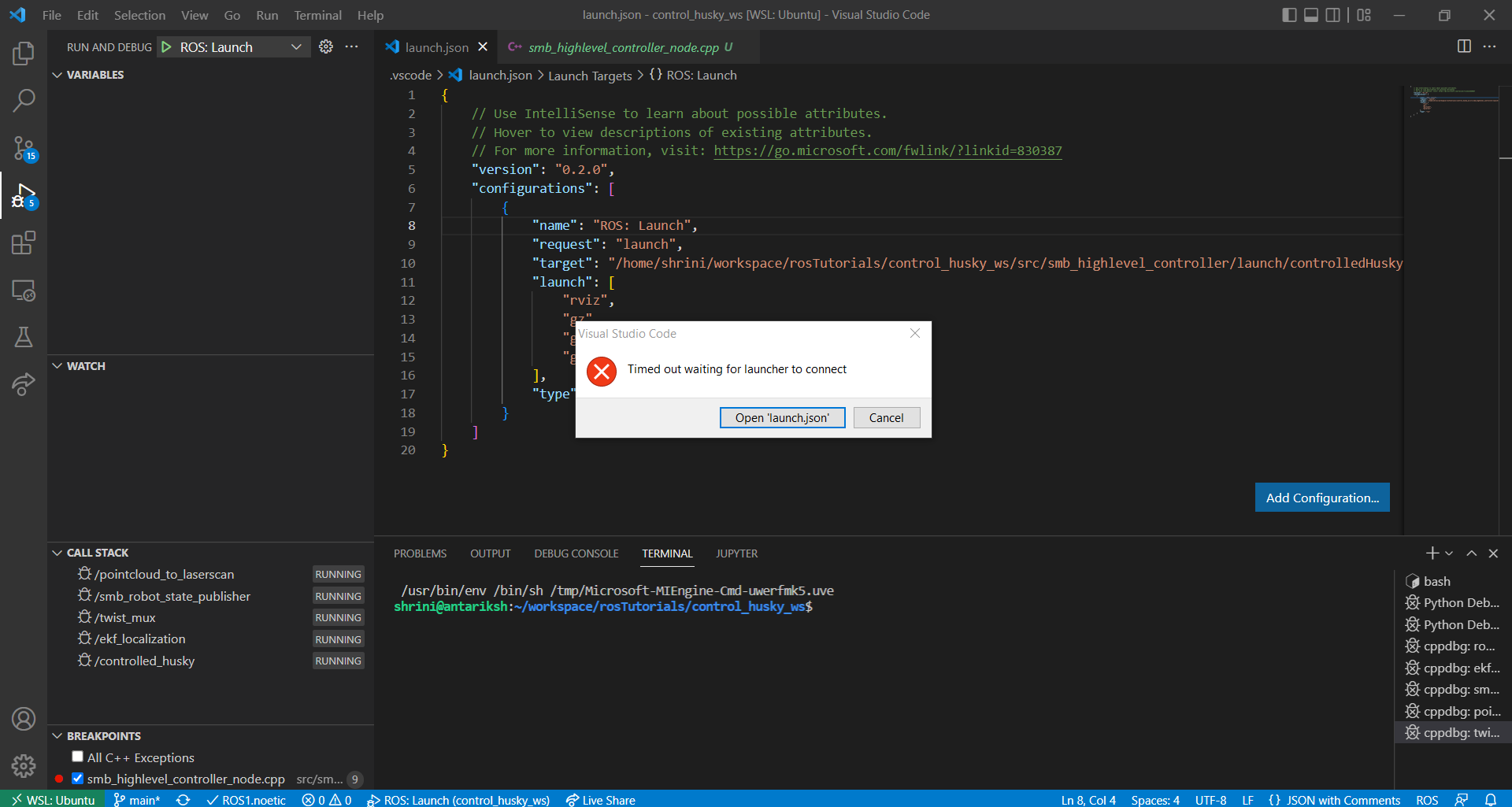The image size is (1512, 807).
Task: Switch to the Debug Console tab
Action: click(x=576, y=553)
